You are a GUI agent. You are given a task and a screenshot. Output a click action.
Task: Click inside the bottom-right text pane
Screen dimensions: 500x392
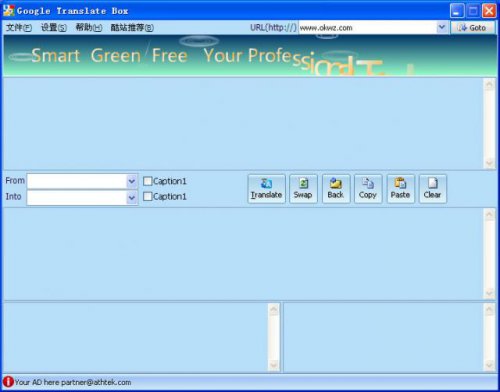tap(383, 337)
